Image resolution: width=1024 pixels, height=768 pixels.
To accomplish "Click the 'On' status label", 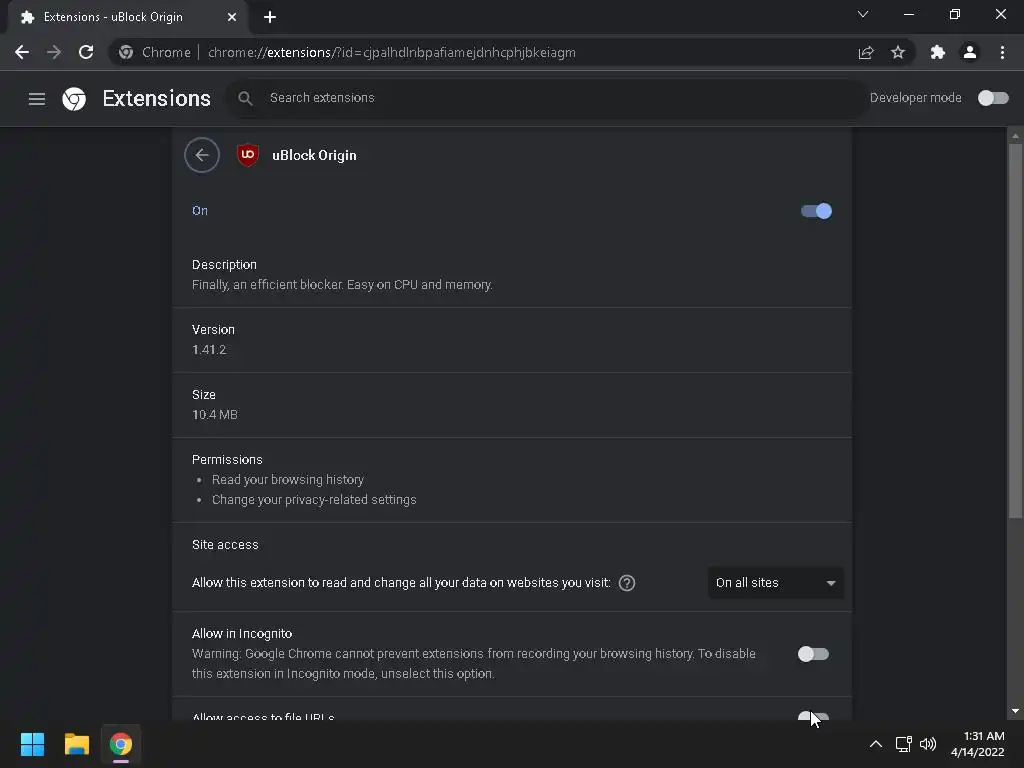I will pos(200,210).
